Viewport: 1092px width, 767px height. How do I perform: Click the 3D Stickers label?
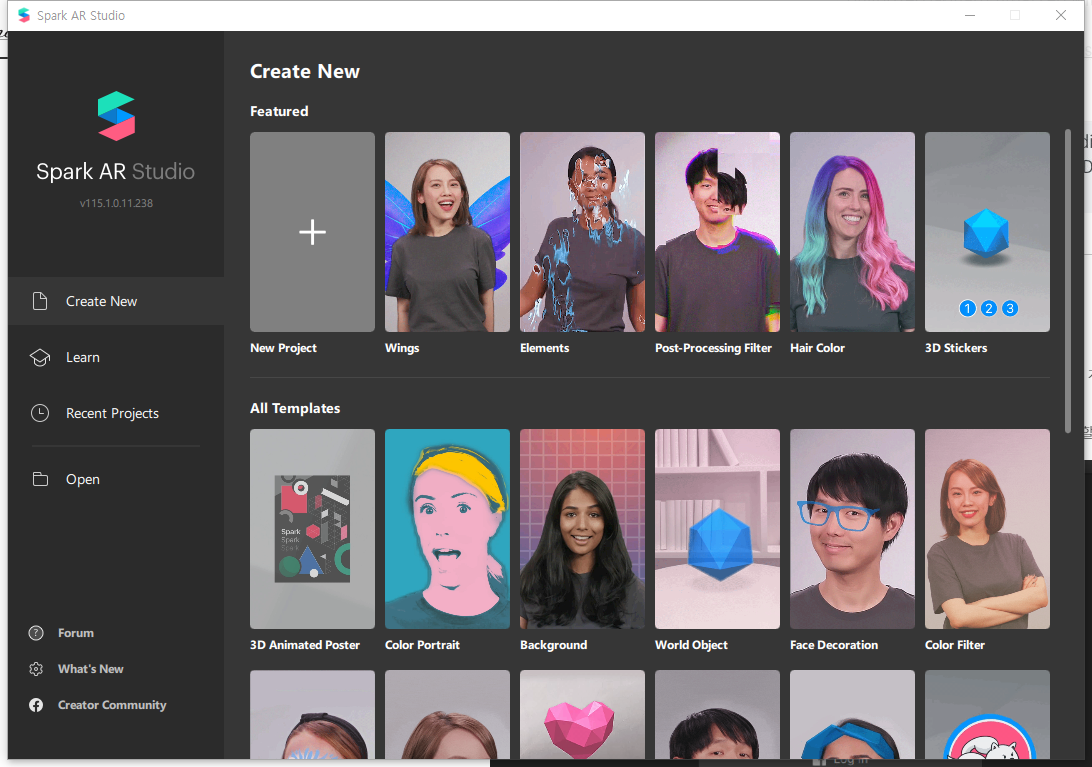click(x=956, y=348)
